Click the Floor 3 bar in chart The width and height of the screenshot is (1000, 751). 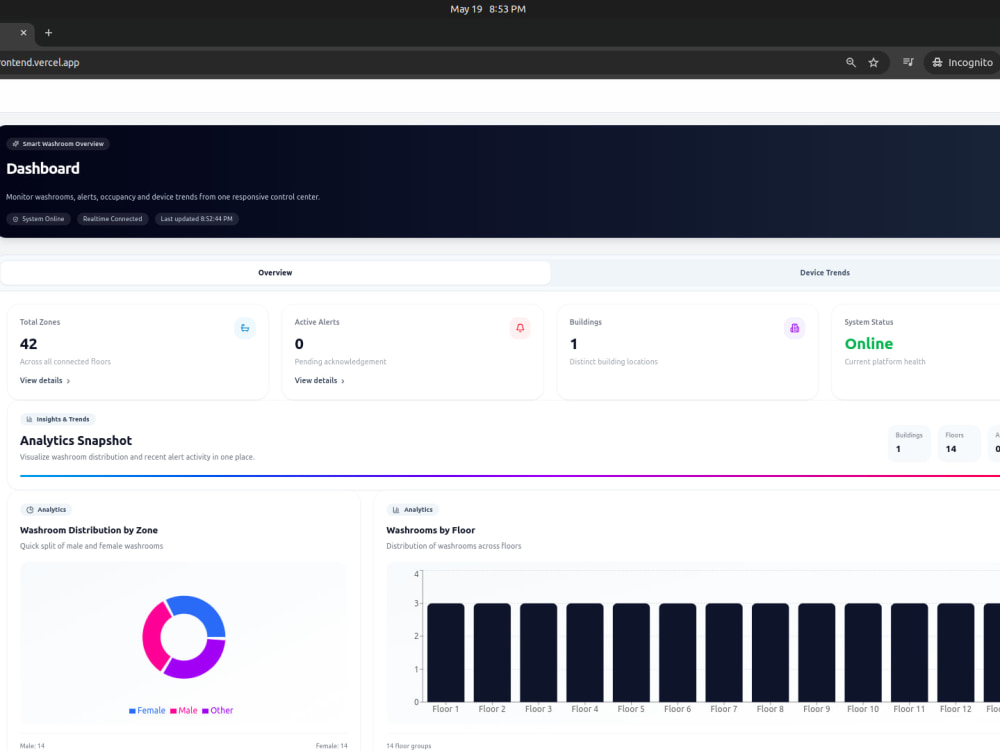(x=538, y=652)
